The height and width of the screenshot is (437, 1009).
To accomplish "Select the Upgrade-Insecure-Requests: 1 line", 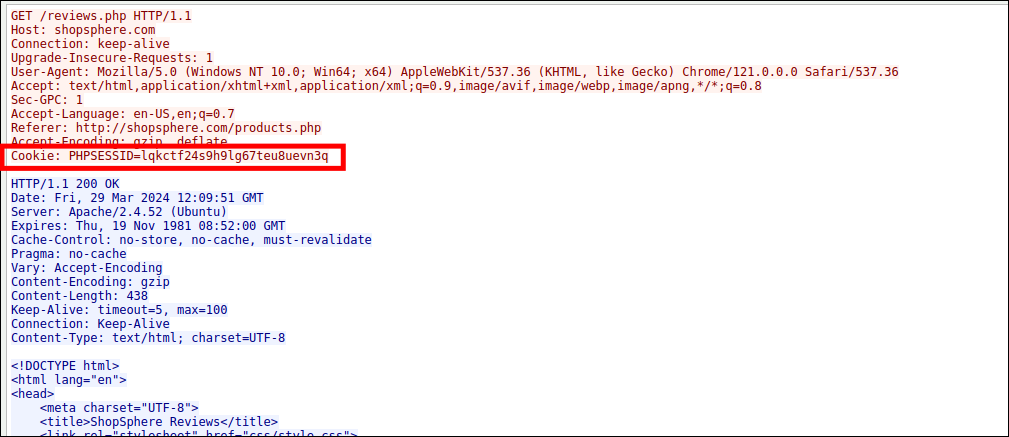I will [x=112, y=58].
